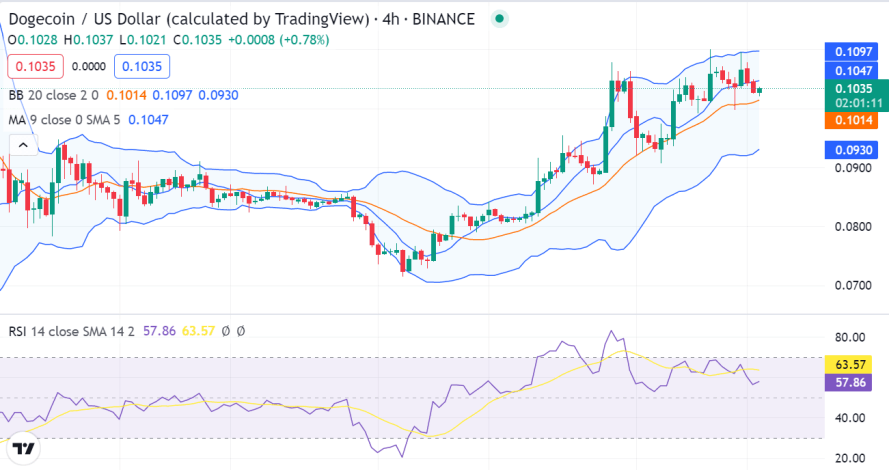Select the BB 20 close 2 0 indicator label
889x470 pixels.
pos(53,95)
